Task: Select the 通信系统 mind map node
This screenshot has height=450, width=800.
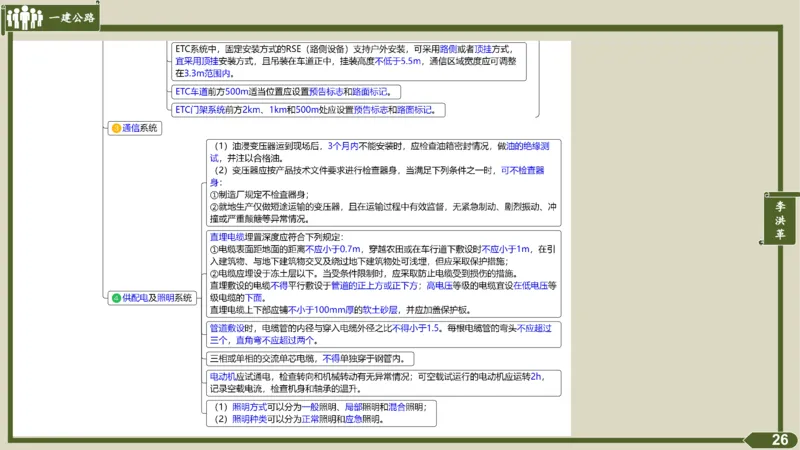Action: click(x=135, y=128)
